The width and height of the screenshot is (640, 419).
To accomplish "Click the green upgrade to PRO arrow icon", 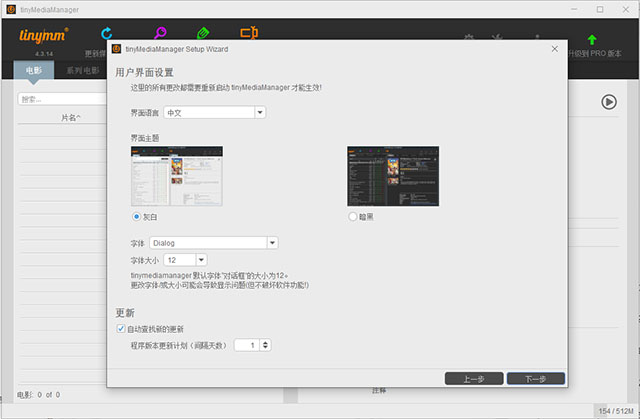I will click(592, 40).
